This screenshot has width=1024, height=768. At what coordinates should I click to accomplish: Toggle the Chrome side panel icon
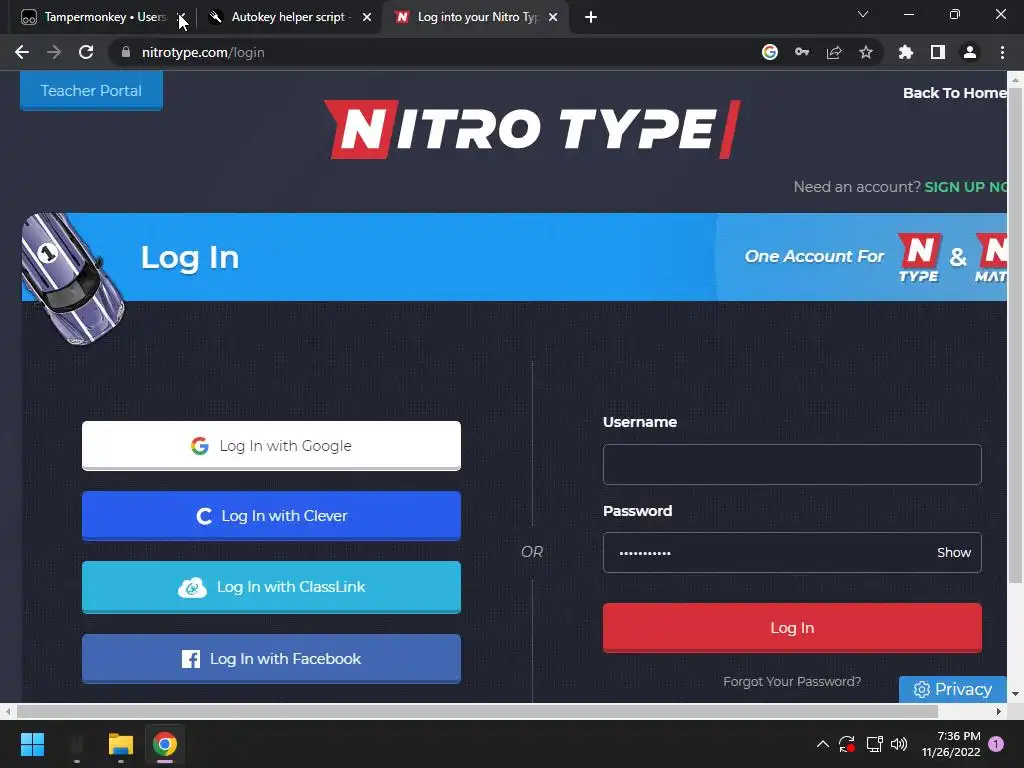click(x=938, y=52)
